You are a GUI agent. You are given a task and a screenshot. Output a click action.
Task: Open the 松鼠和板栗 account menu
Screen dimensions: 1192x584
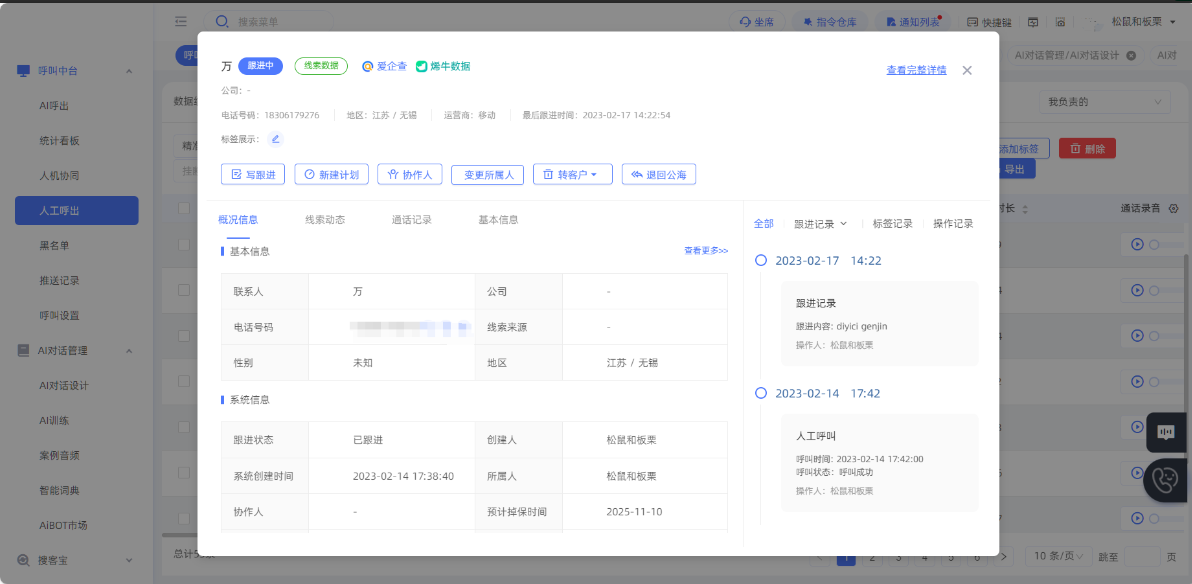pos(1142,22)
